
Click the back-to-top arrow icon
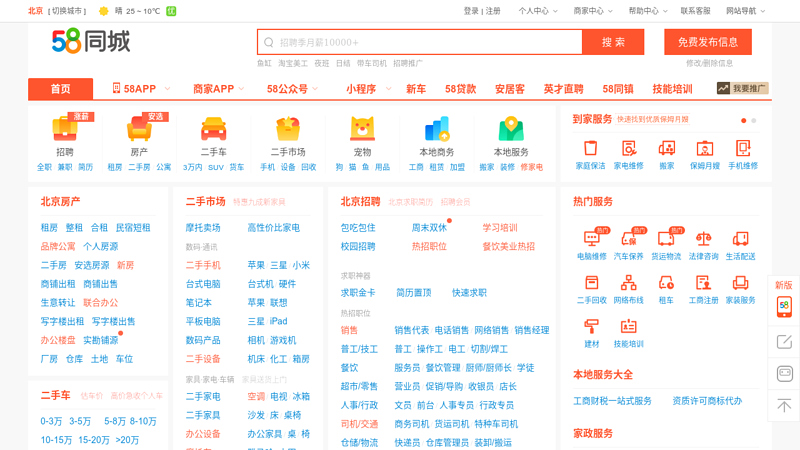tap(784, 405)
